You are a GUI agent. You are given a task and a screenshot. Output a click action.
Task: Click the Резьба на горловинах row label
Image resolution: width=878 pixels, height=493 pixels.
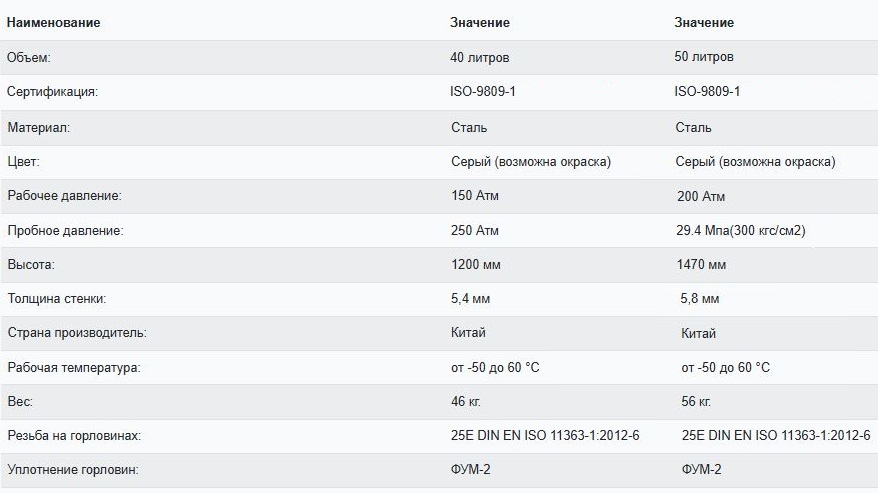pos(74,435)
